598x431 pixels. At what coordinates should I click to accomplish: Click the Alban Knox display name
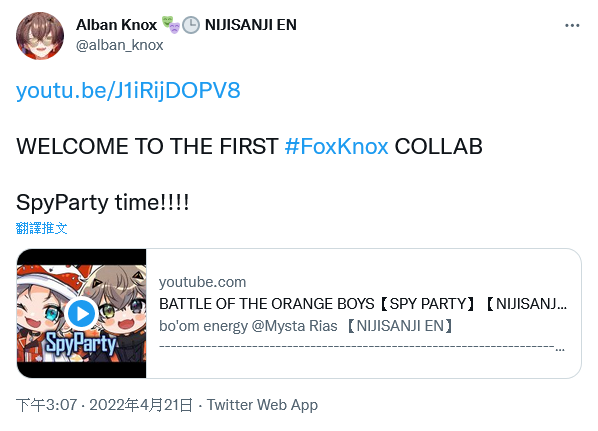tap(116, 25)
